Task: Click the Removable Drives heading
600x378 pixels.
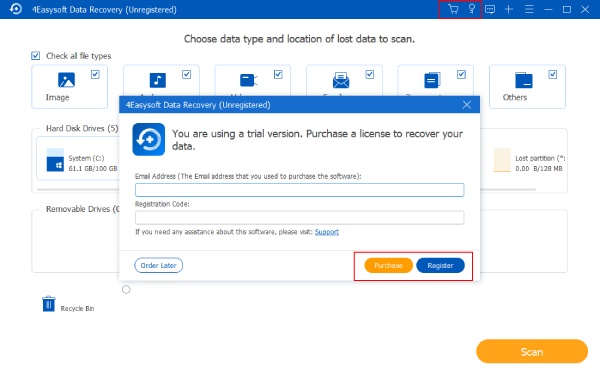Action: (83, 209)
